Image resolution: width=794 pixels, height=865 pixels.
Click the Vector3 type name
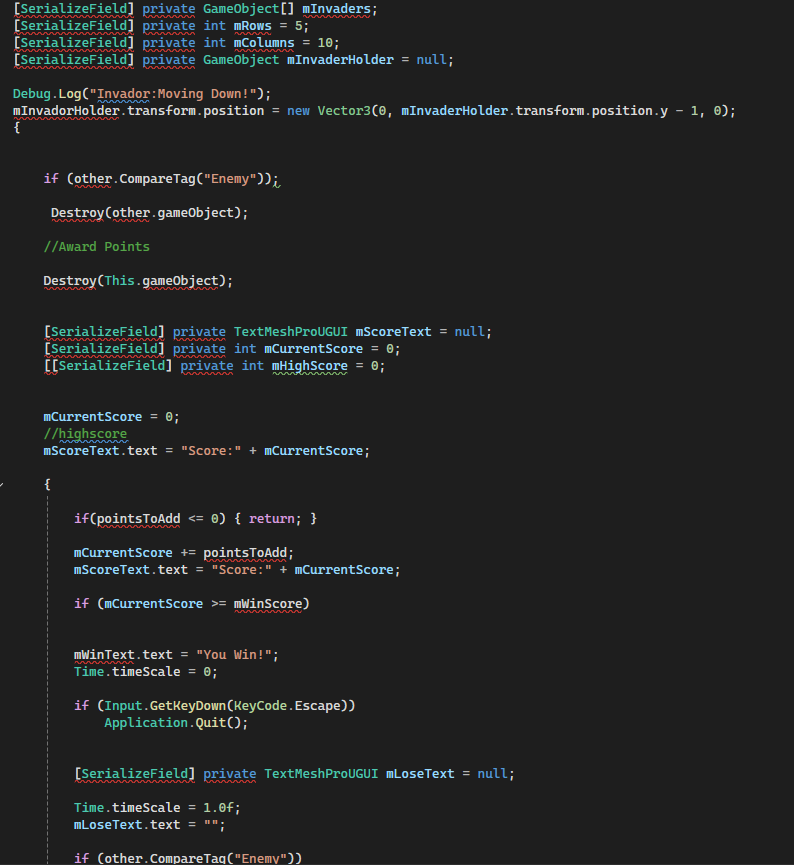tap(344, 111)
